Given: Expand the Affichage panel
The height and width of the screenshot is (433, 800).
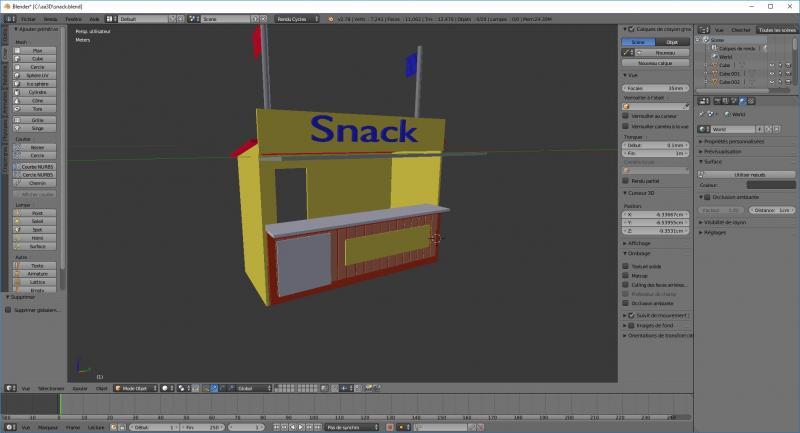Looking at the screenshot, I should [642, 243].
